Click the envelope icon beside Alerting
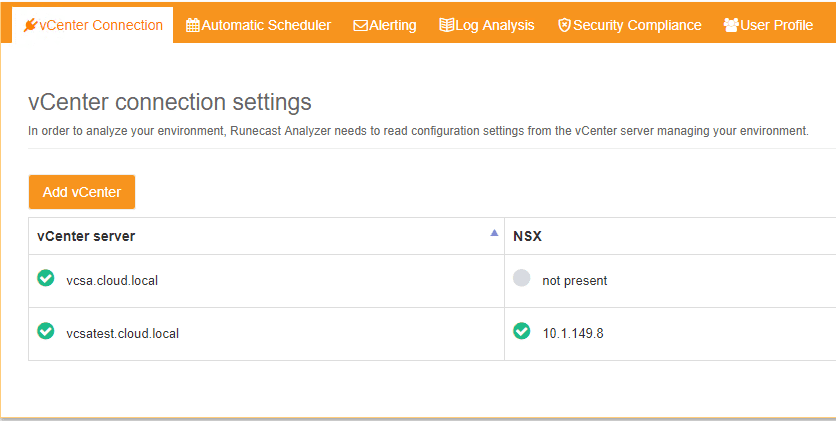 pyautogui.click(x=360, y=25)
